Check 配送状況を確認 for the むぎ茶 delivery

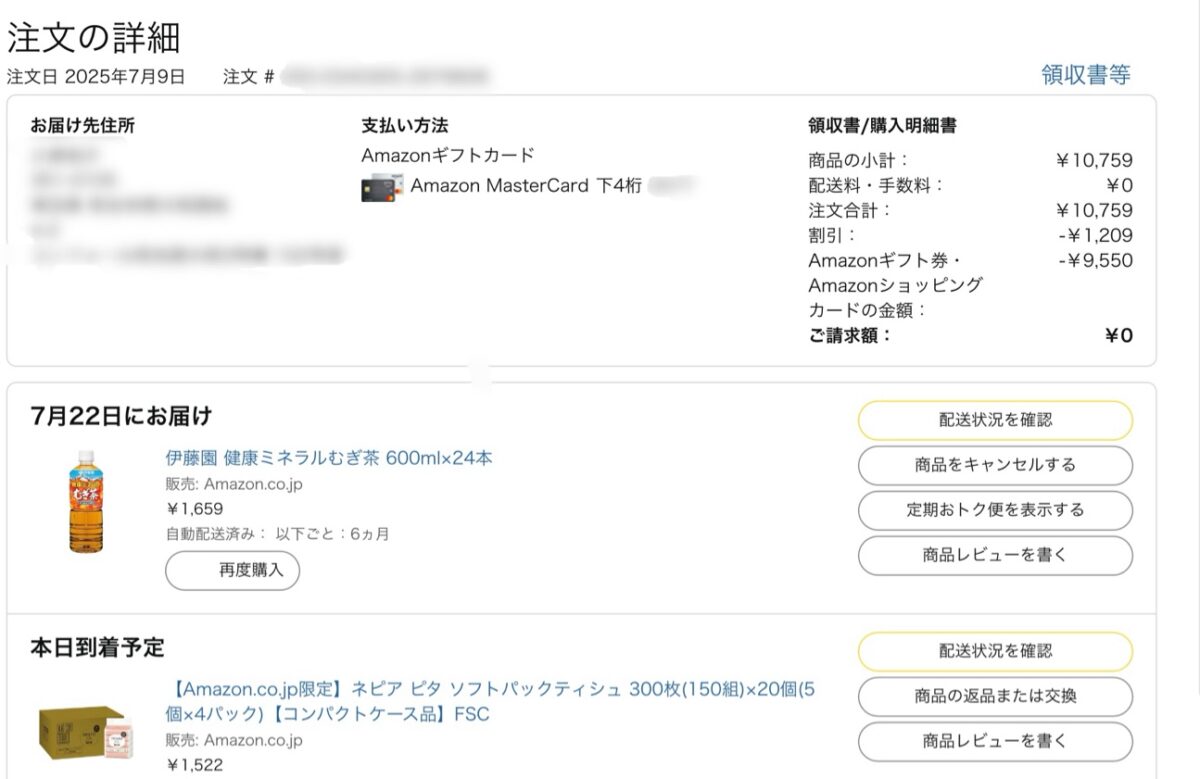point(995,420)
